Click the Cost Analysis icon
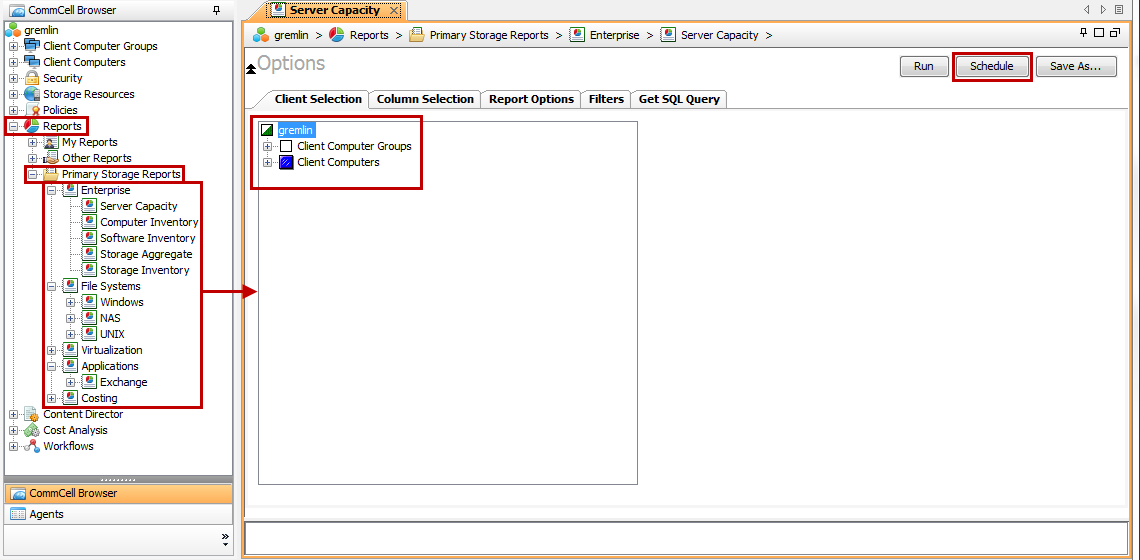This screenshot has height=560, width=1140. [x=32, y=430]
